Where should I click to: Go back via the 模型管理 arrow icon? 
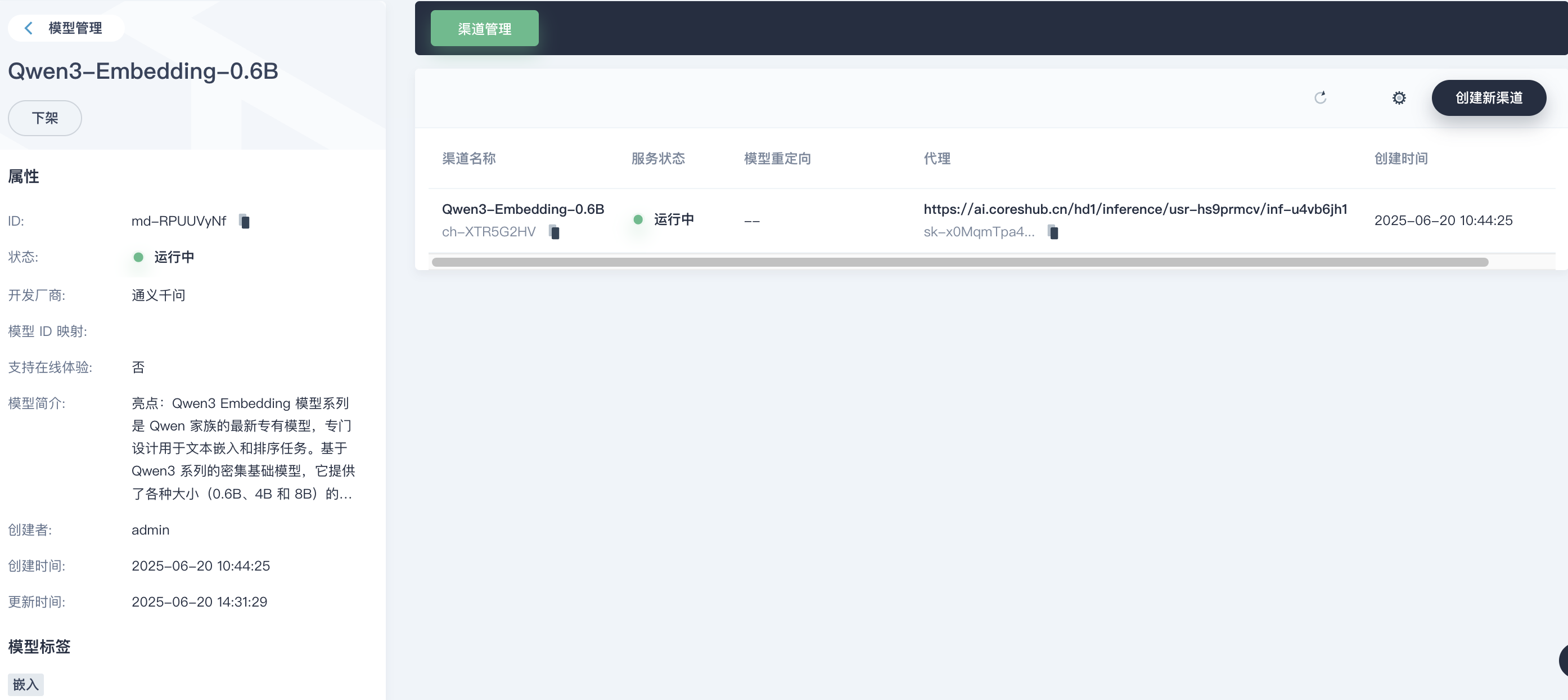[29, 28]
